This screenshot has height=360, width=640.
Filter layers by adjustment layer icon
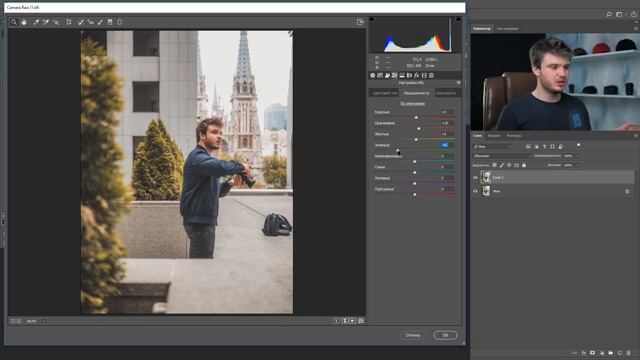(x=536, y=147)
